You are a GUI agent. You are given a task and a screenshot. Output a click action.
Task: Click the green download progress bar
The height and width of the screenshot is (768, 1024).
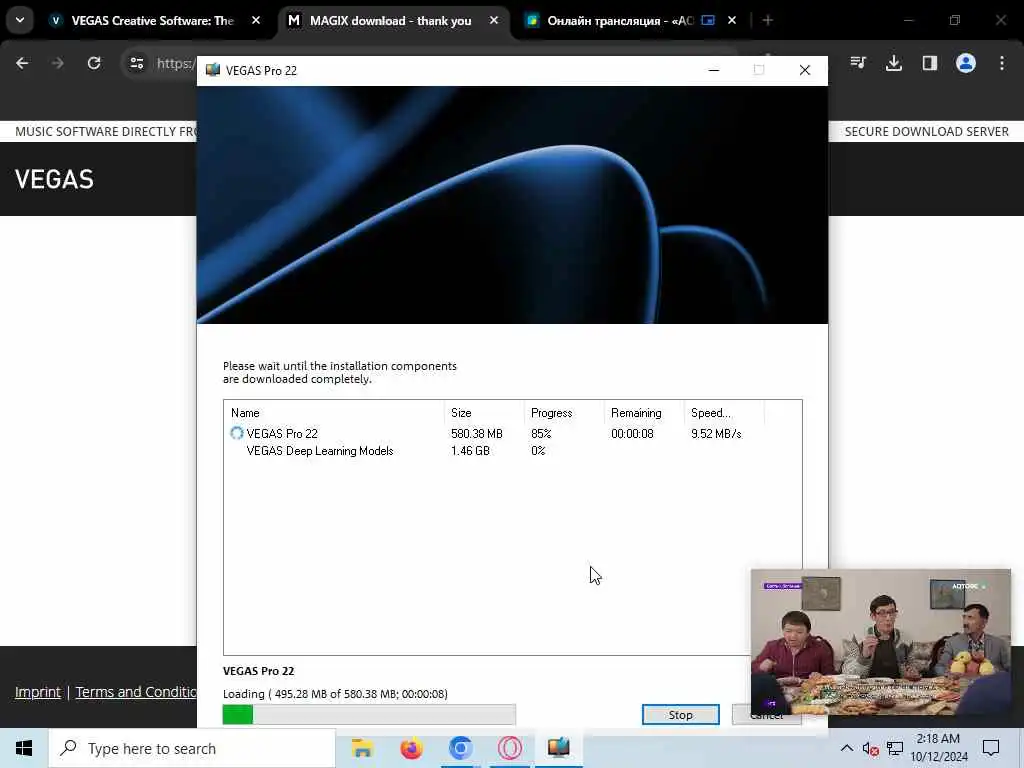(x=369, y=714)
